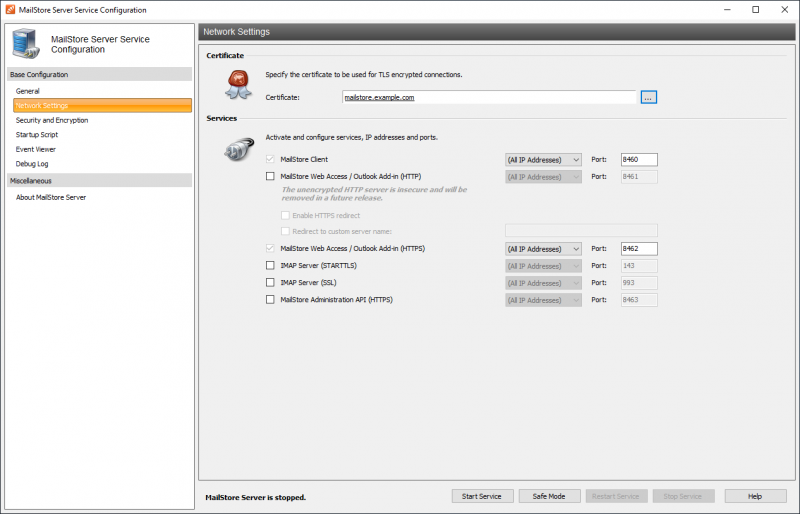Click the Restart Service button

(616, 496)
